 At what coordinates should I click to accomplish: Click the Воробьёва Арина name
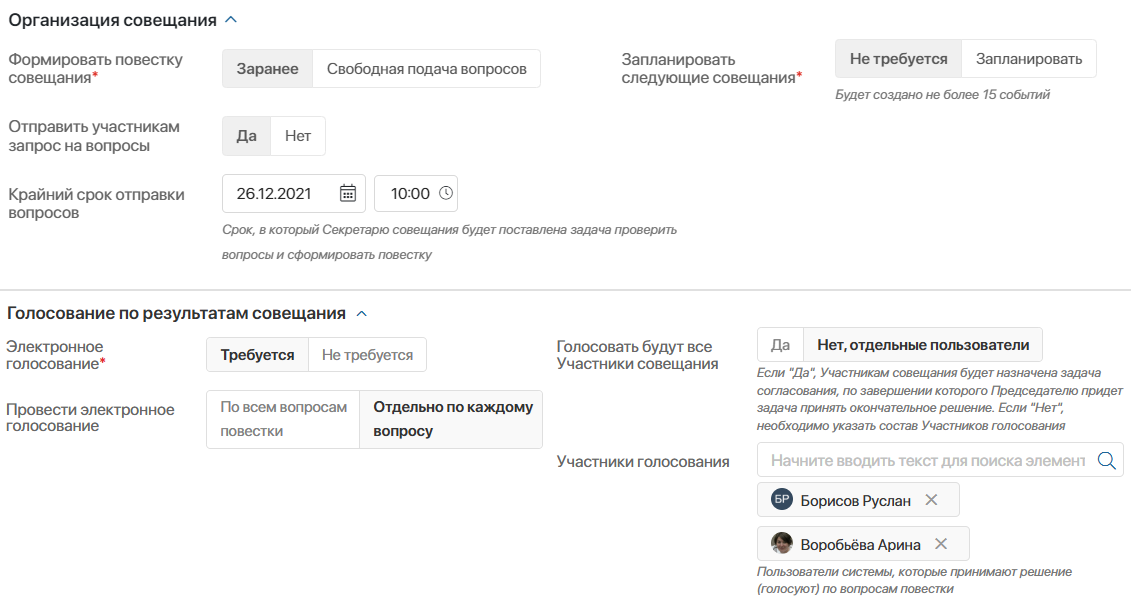(861, 544)
